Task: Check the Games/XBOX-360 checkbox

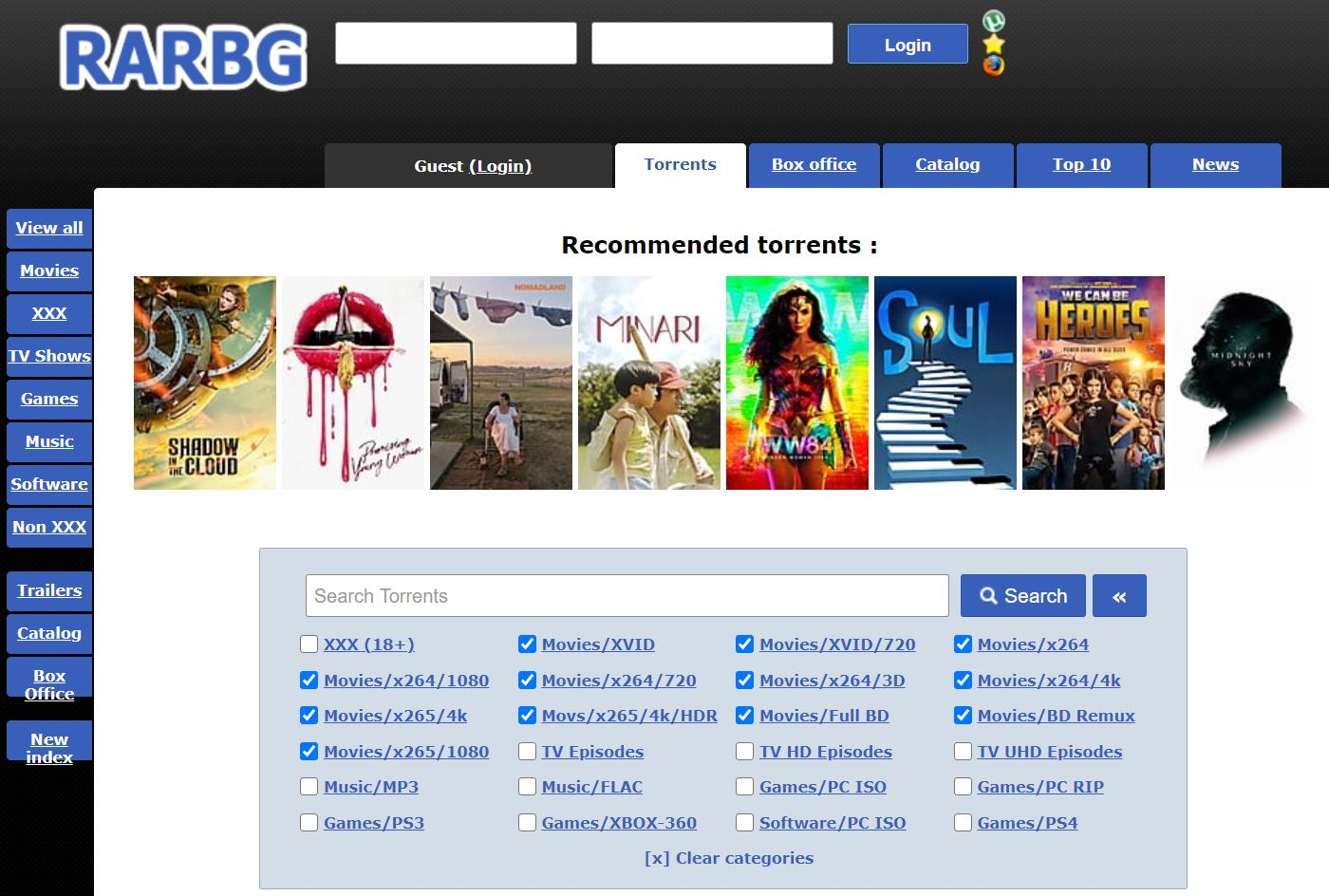Action: 527,823
